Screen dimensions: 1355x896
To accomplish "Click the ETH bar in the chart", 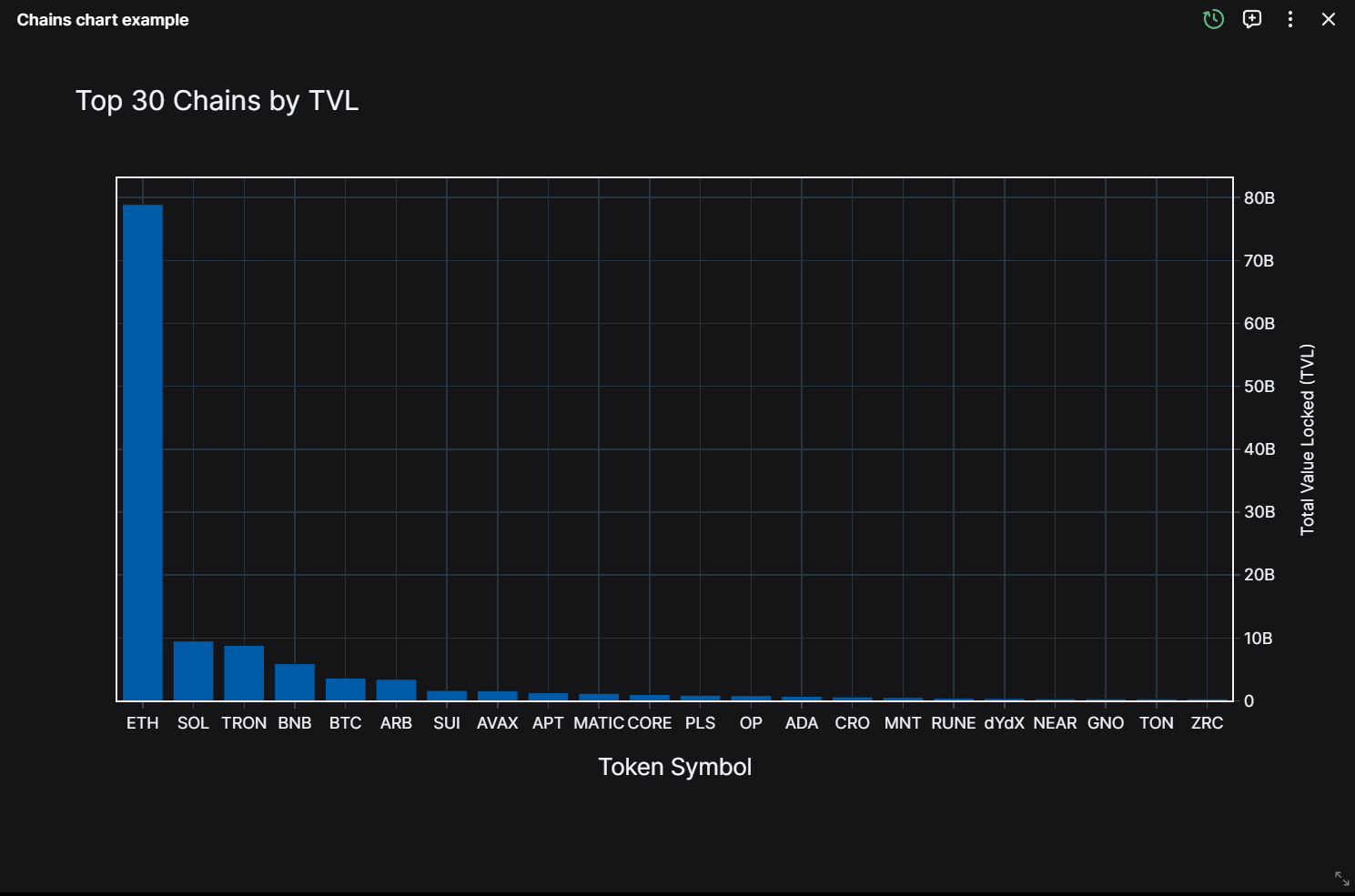I will [x=143, y=452].
